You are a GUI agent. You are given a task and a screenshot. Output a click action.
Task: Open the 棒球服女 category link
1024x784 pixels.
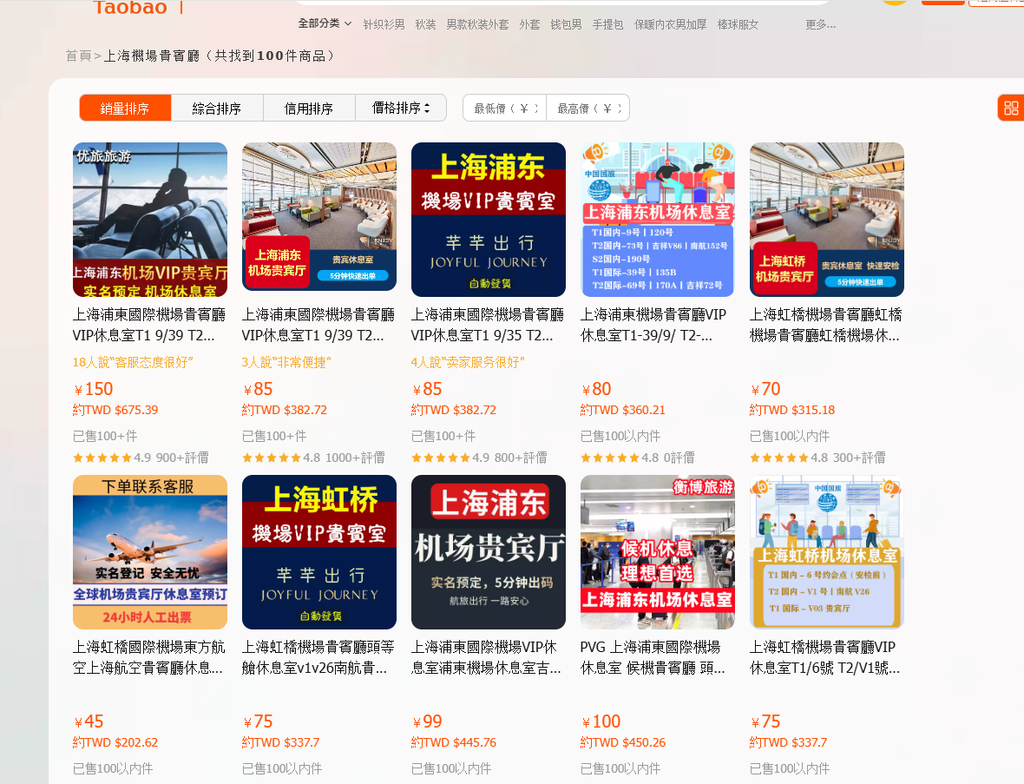(x=738, y=24)
